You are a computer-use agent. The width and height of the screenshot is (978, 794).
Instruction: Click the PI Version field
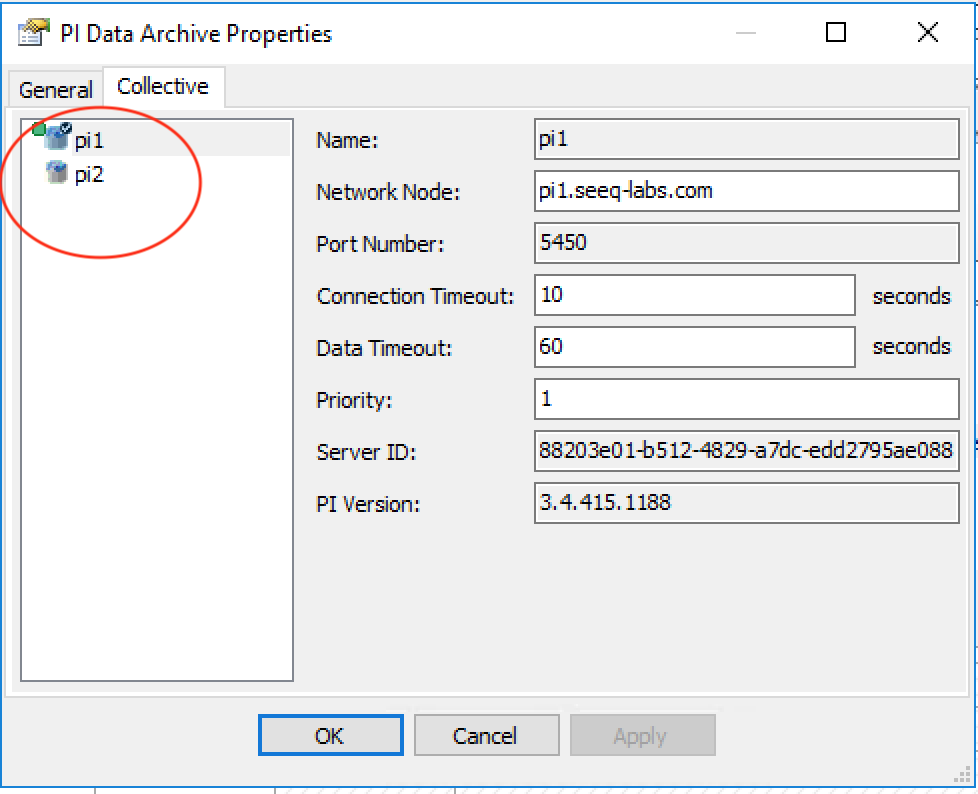pos(746,503)
